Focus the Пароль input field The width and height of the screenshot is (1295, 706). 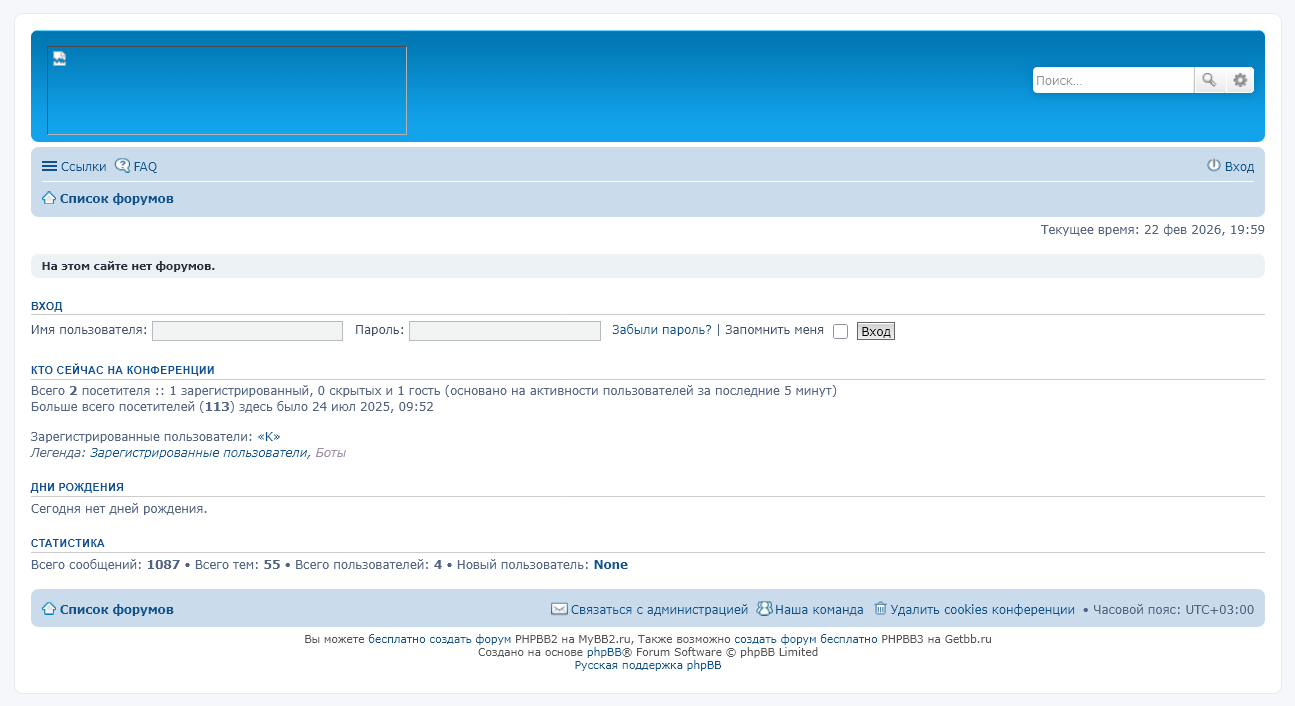pos(504,331)
